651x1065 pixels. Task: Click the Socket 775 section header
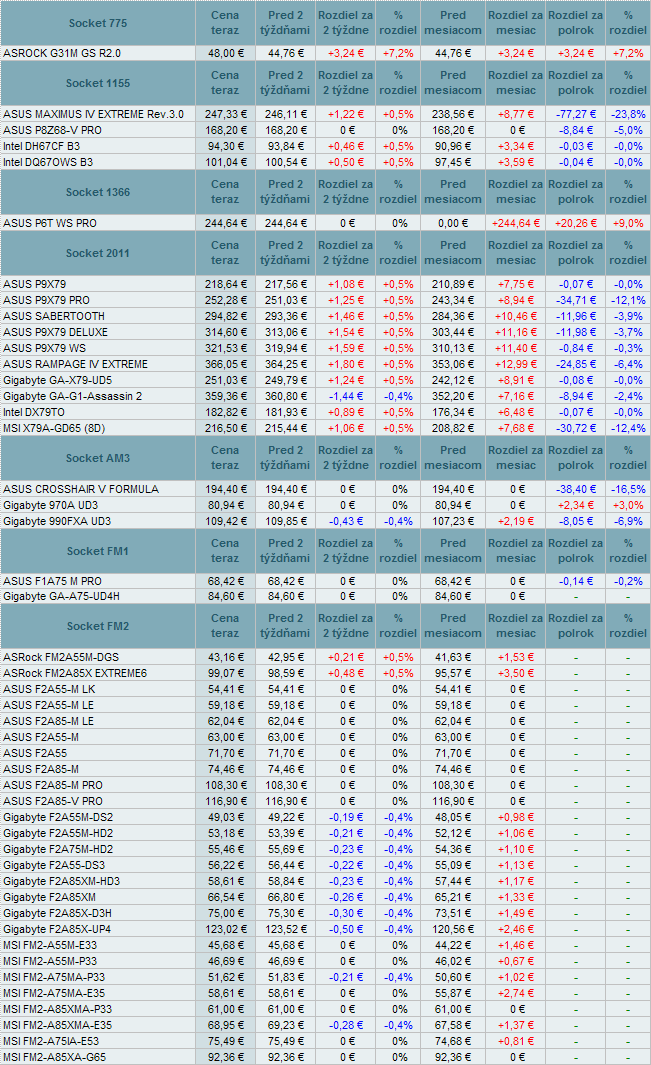[x=98, y=23]
